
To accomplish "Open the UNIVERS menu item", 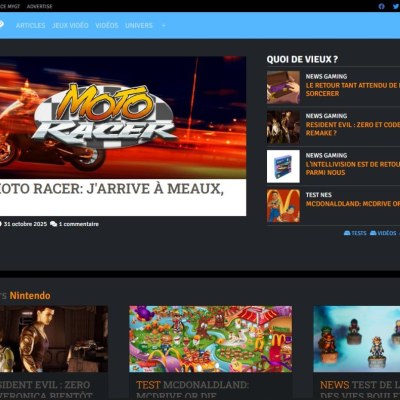I will (139, 25).
